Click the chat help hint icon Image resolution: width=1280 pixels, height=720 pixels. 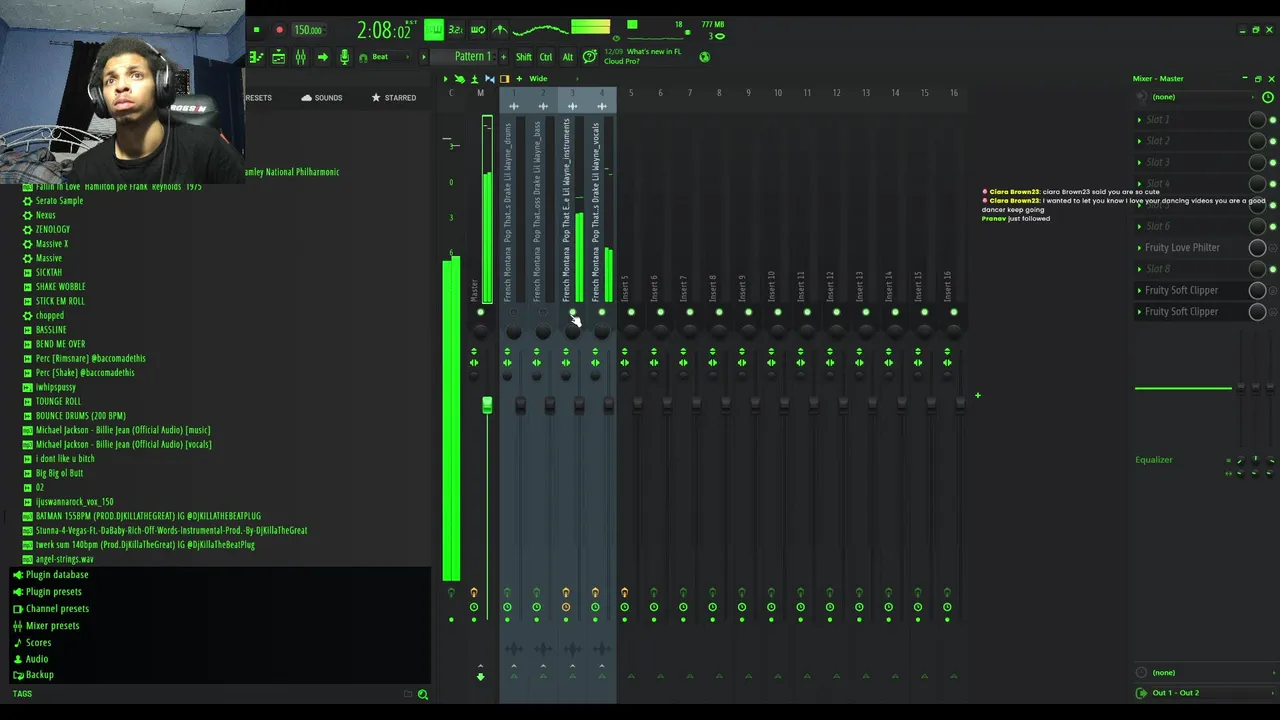pos(590,57)
